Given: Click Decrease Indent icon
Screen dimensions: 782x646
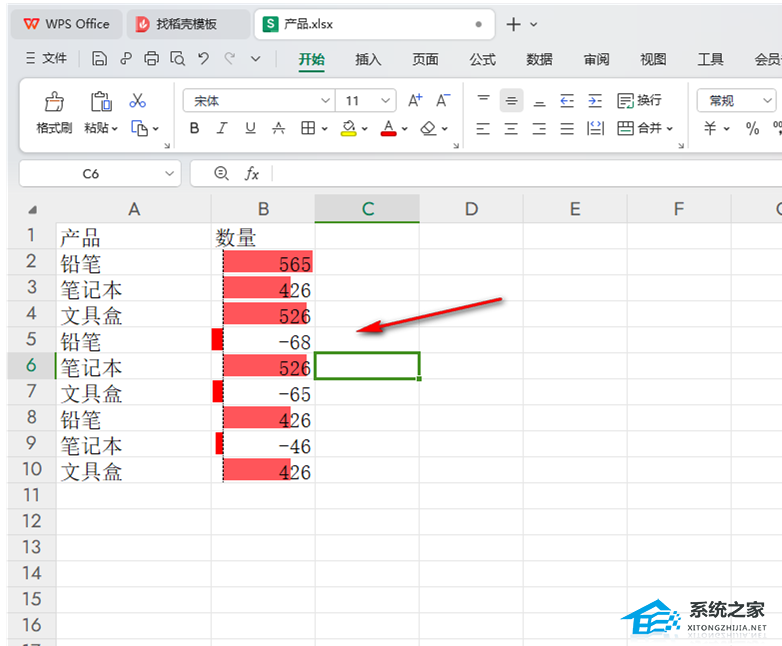Looking at the screenshot, I should (567, 101).
